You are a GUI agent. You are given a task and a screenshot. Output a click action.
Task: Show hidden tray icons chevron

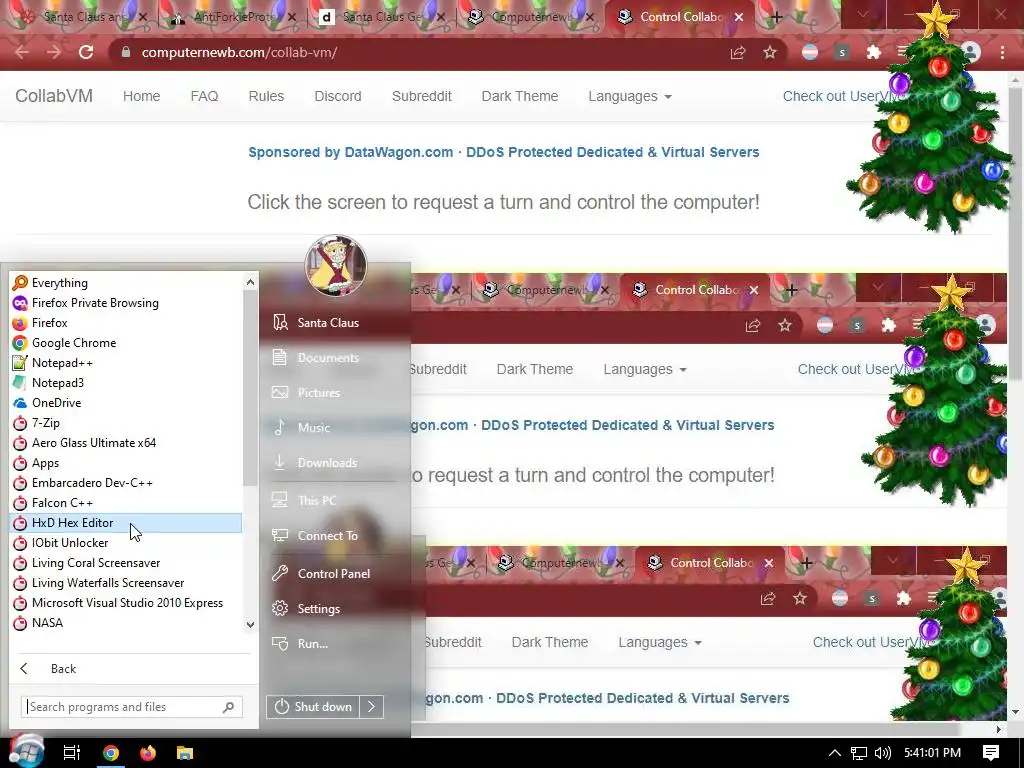point(834,753)
